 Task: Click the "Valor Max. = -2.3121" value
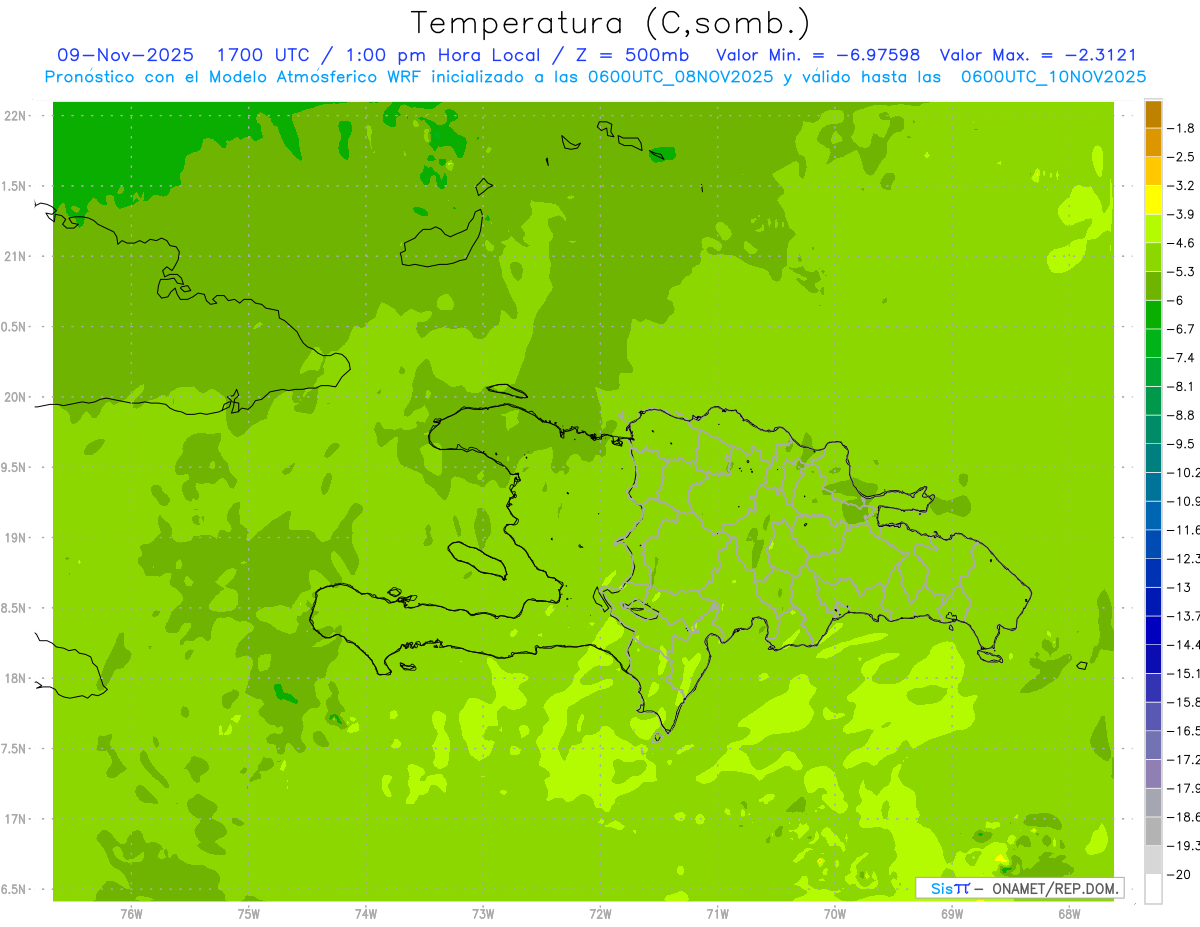coord(1039,55)
